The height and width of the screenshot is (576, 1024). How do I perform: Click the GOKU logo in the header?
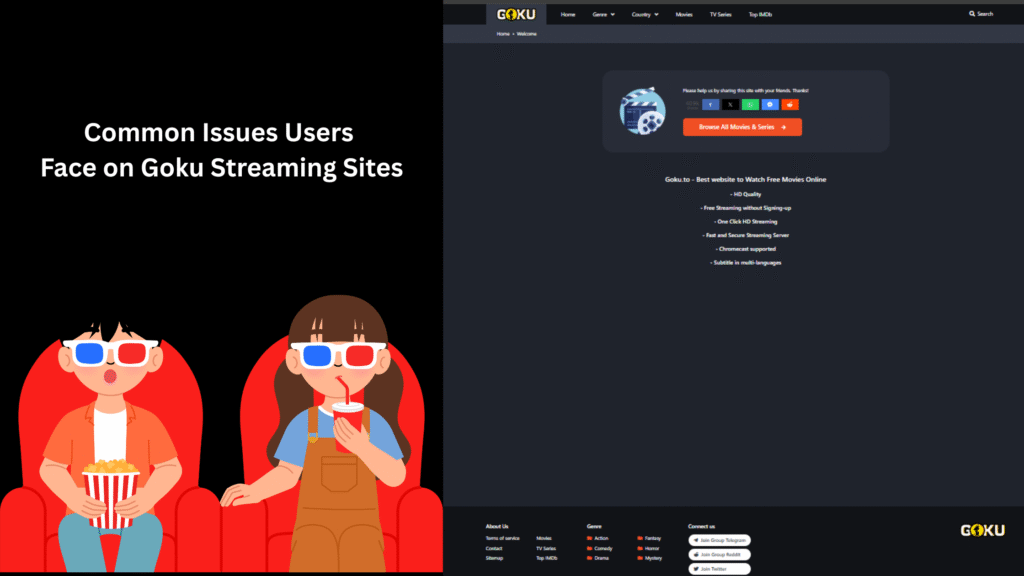point(516,14)
